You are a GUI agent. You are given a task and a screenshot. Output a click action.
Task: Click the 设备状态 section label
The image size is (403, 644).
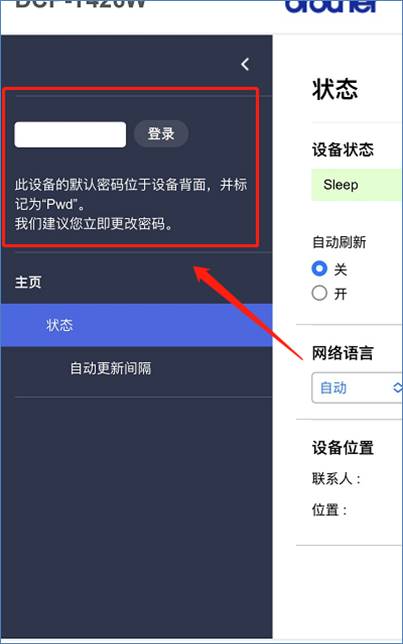point(343,150)
